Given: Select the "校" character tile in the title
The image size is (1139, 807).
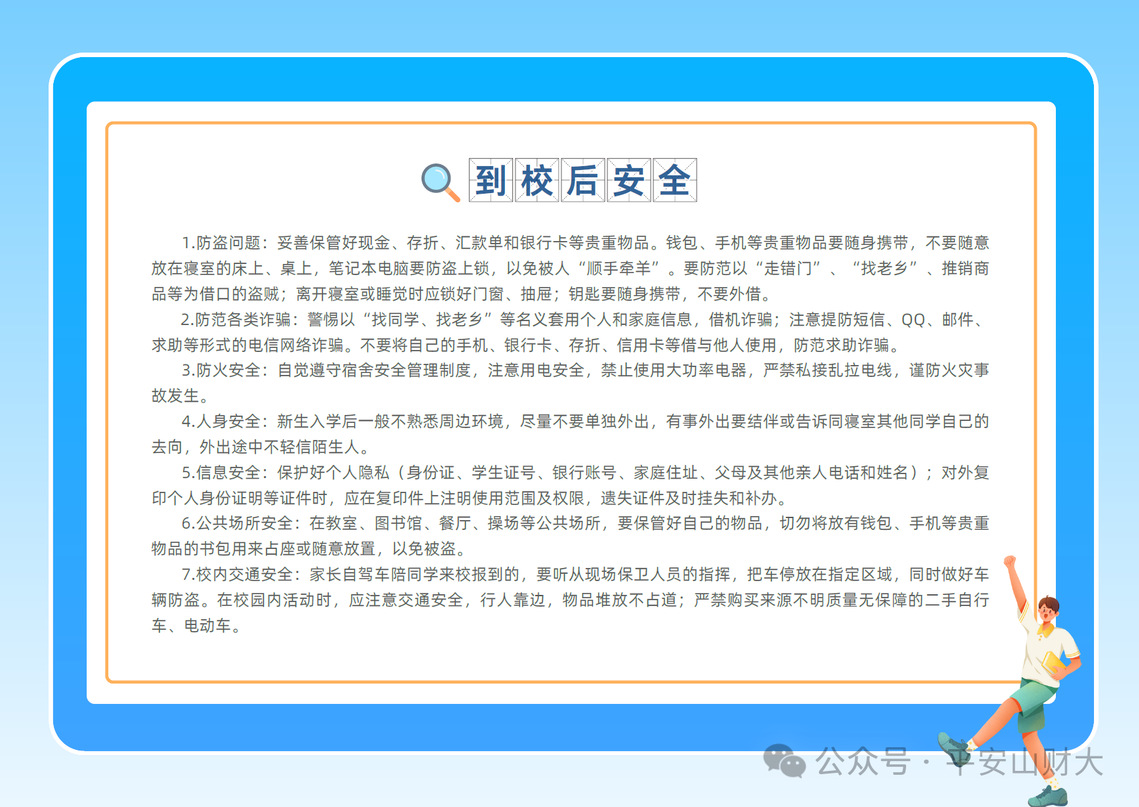Looking at the screenshot, I should (x=538, y=181).
